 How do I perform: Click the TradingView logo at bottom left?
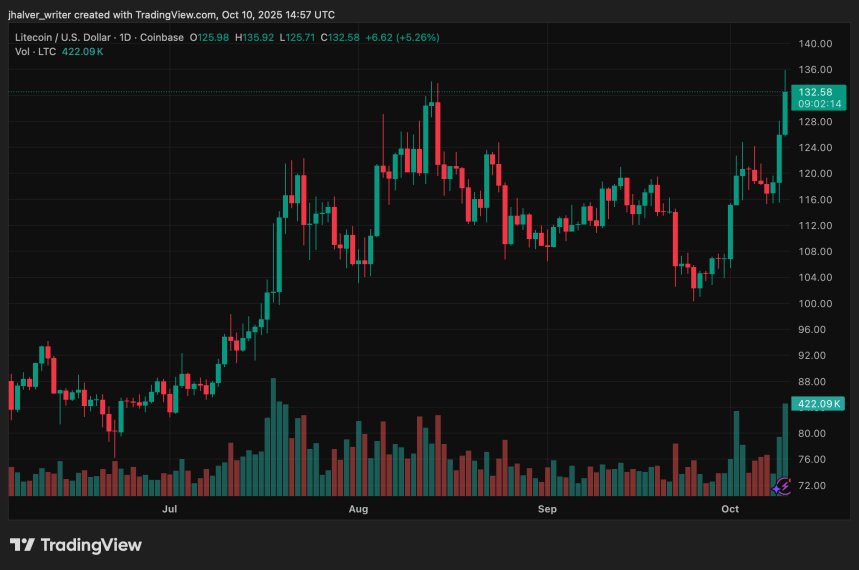point(76,545)
